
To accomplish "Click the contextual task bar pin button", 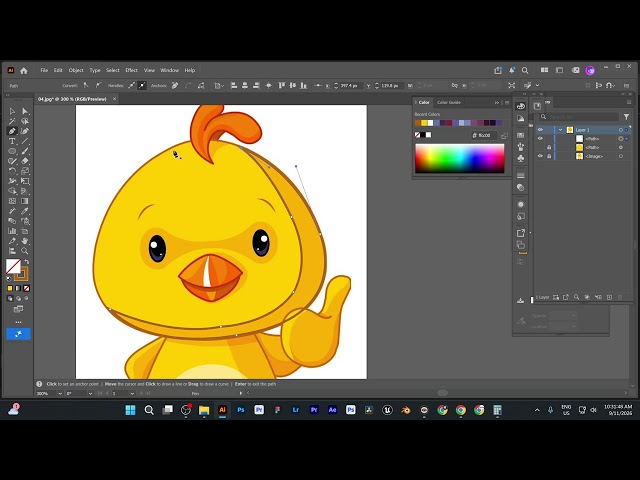I will coord(18,334).
